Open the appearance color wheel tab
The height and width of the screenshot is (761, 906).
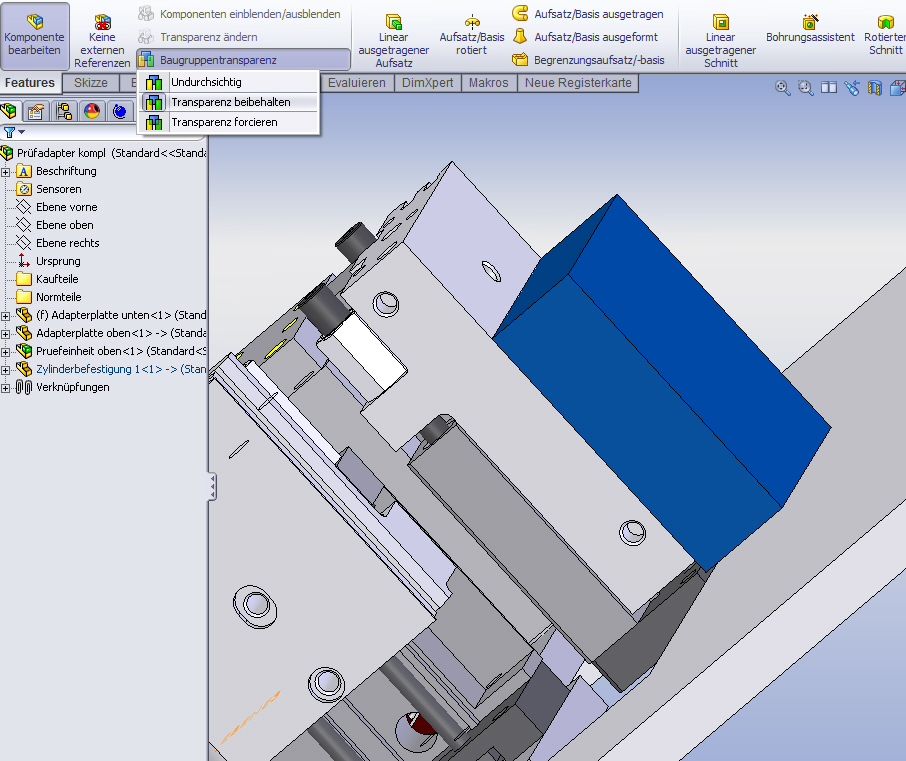pos(92,111)
